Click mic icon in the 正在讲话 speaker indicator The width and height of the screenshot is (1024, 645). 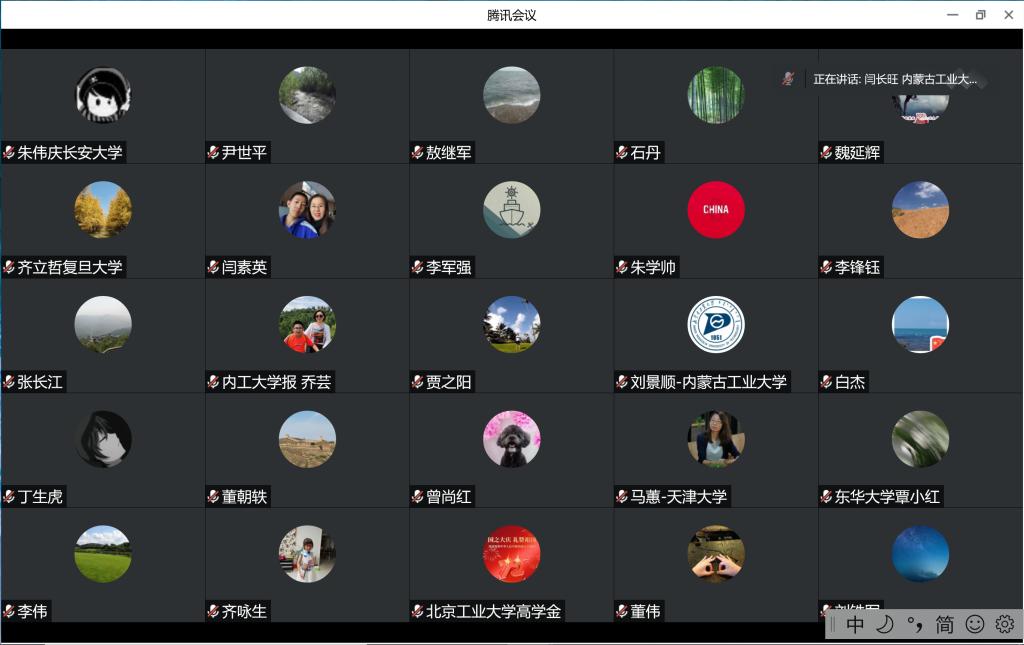[789, 79]
